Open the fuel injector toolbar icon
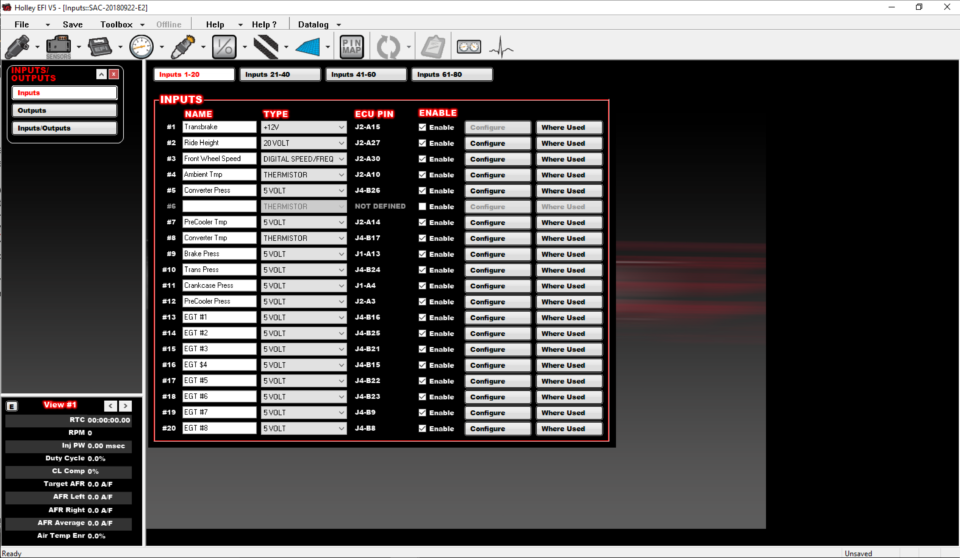Image resolution: width=960 pixels, height=558 pixels. click(x=18, y=47)
